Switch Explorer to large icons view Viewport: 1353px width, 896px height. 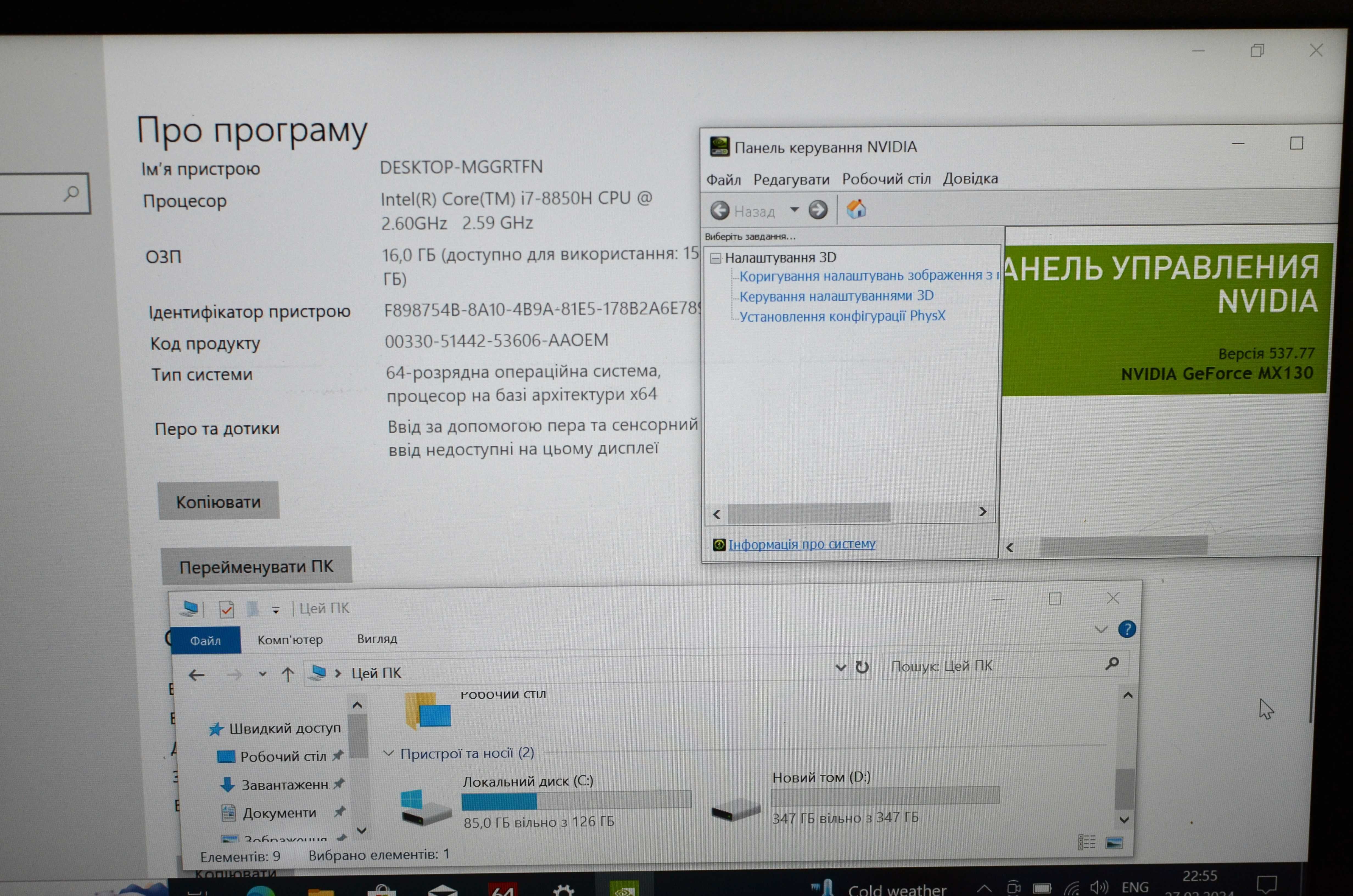1114,843
